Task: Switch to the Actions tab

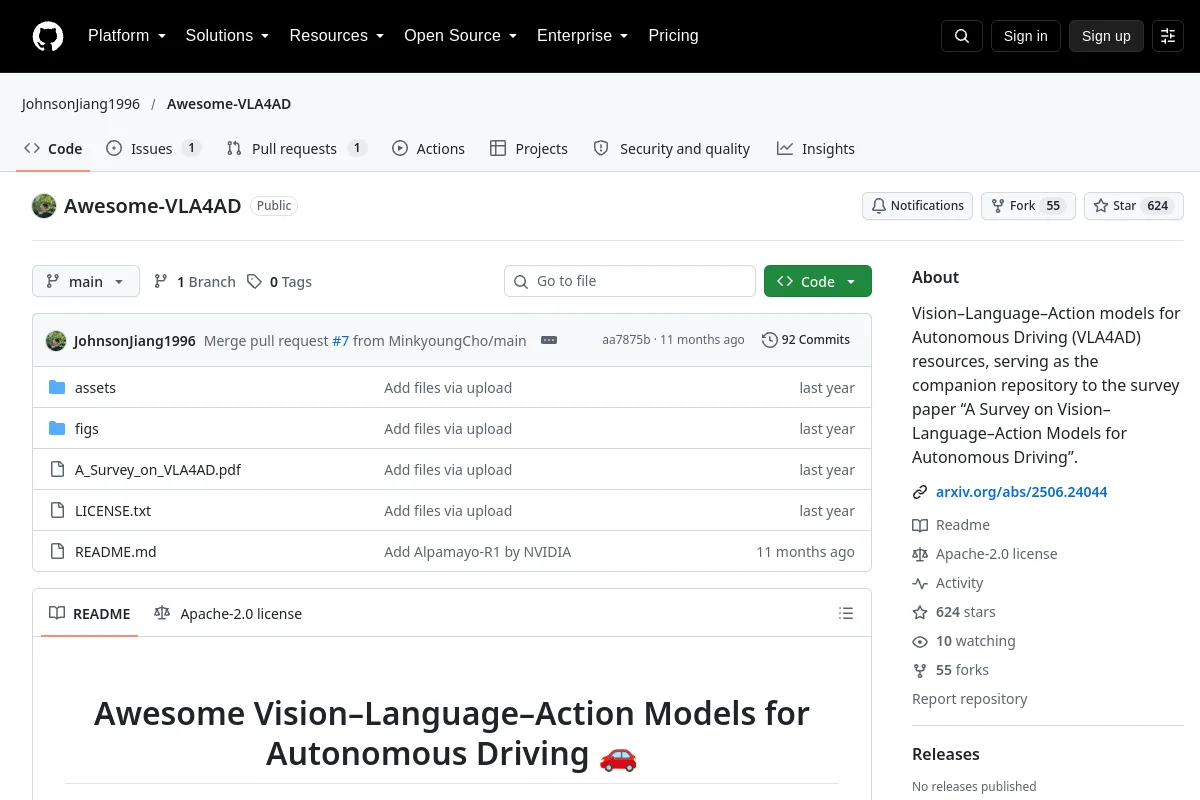Action: tap(428, 149)
